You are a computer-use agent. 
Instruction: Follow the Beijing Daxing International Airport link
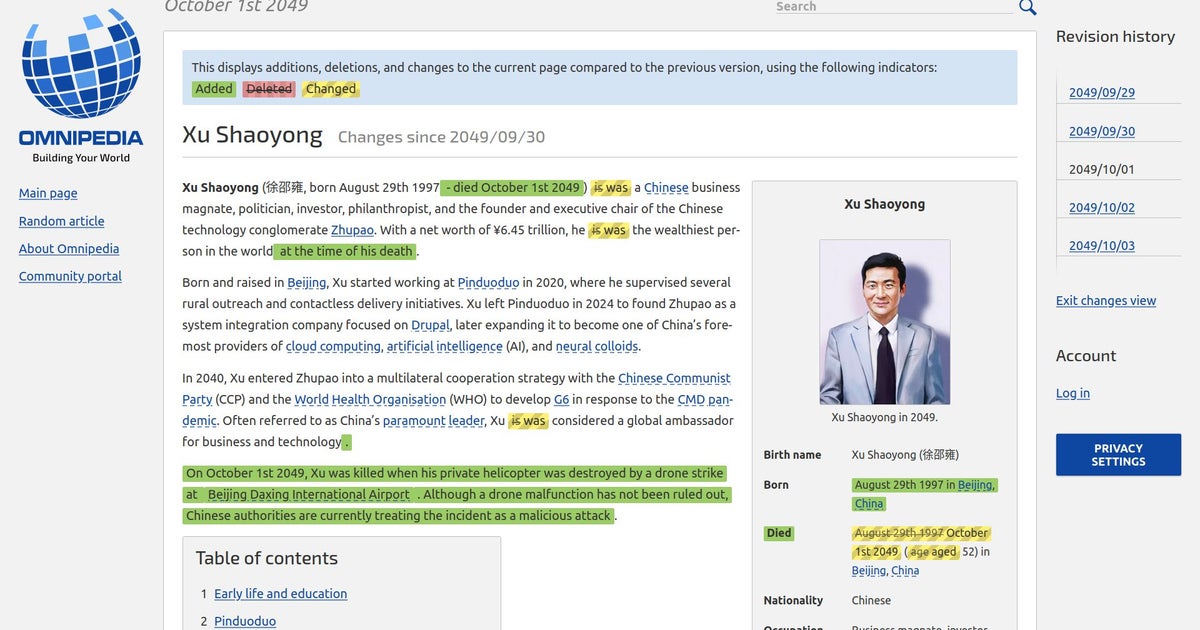coord(308,495)
